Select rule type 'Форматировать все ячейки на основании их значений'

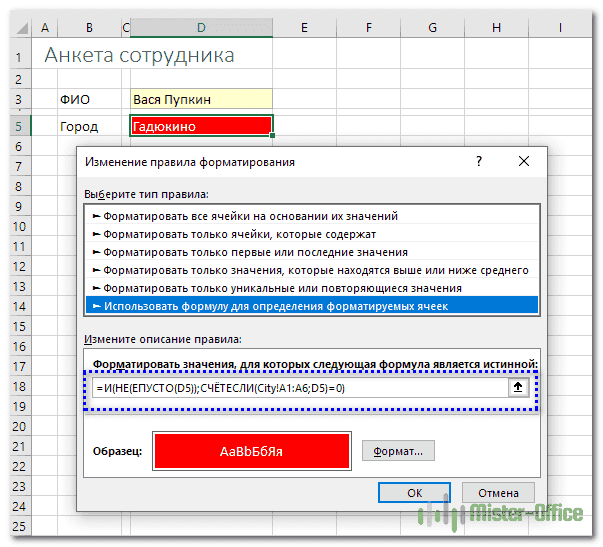(312, 216)
